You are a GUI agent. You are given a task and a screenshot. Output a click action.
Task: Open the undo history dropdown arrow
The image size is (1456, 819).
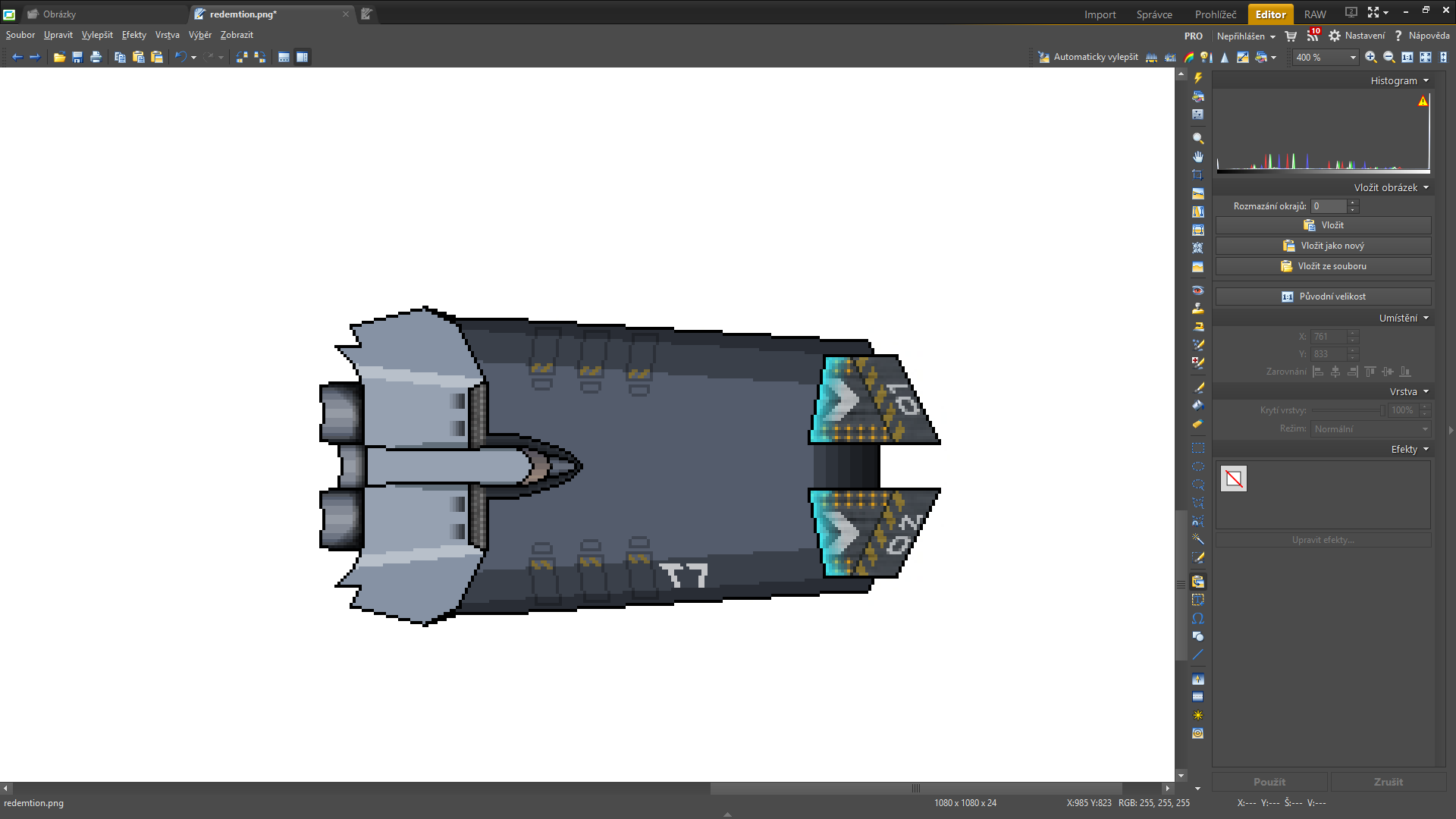193,58
